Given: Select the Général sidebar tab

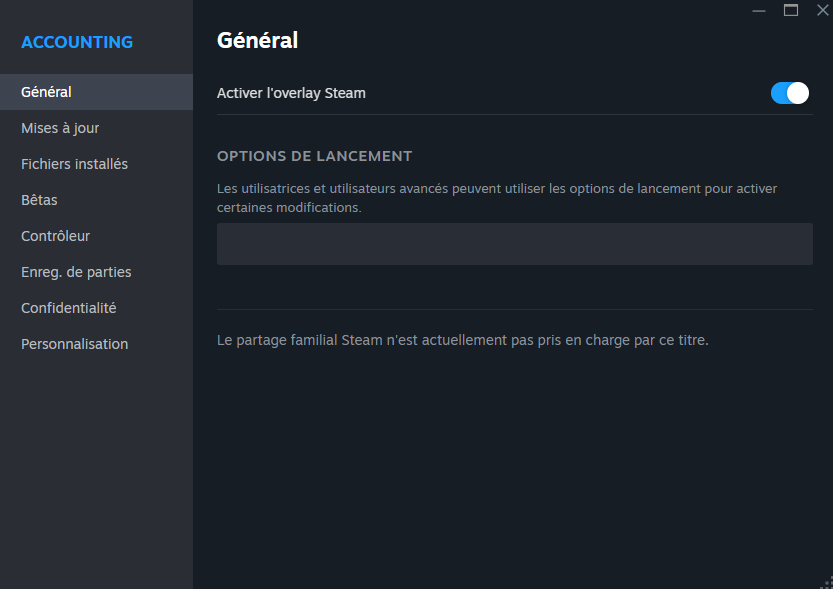Looking at the screenshot, I should [46, 92].
